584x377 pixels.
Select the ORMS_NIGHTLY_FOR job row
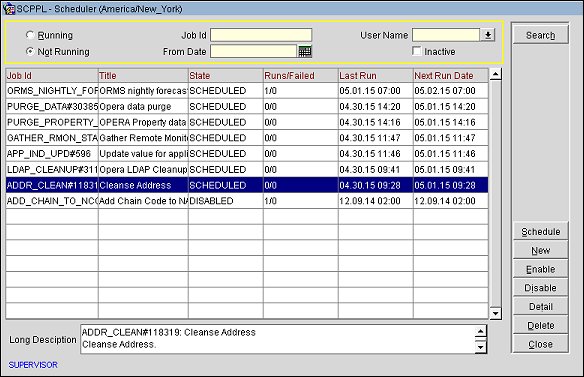(x=247, y=91)
